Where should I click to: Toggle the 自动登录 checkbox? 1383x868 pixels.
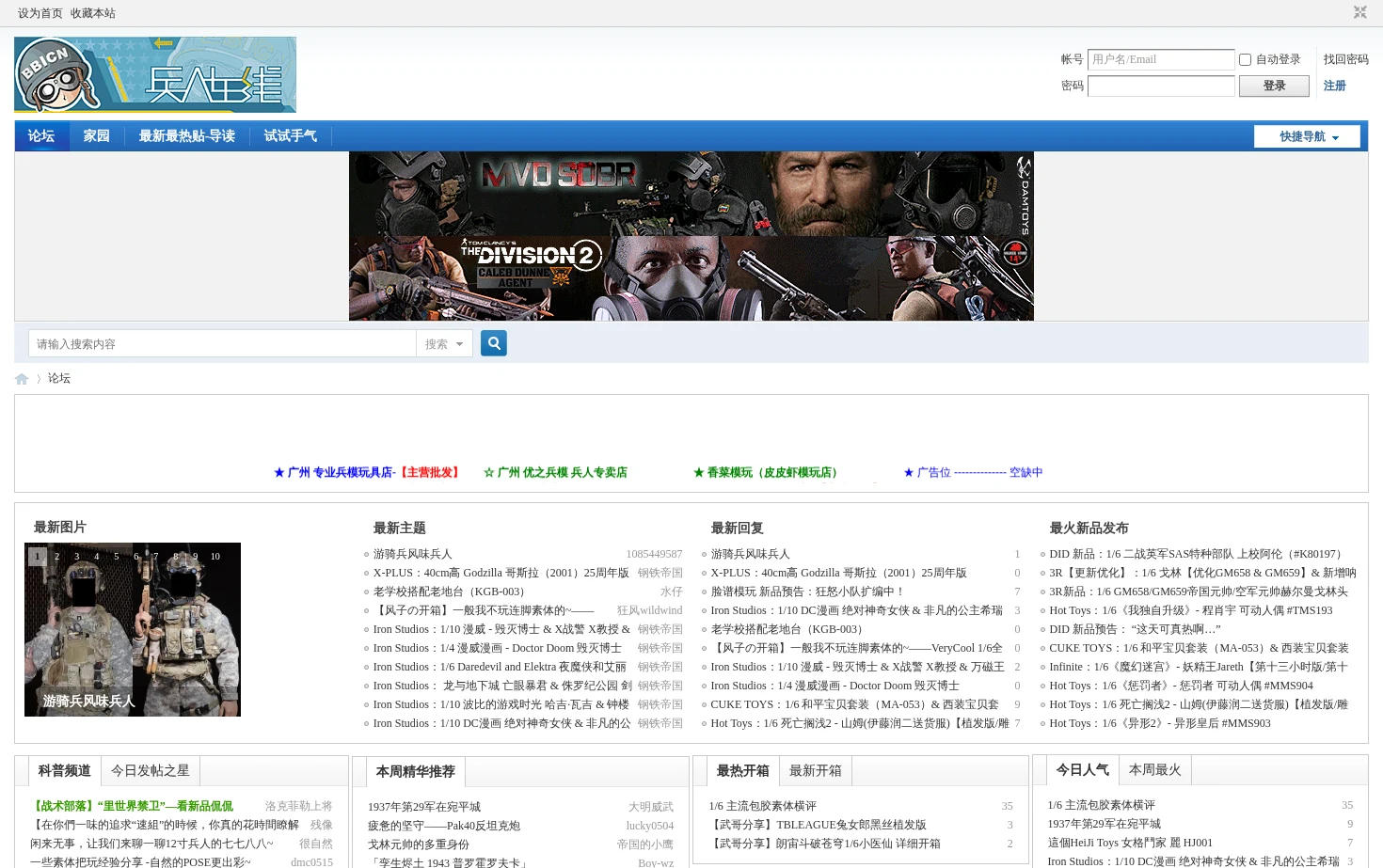1245,59
